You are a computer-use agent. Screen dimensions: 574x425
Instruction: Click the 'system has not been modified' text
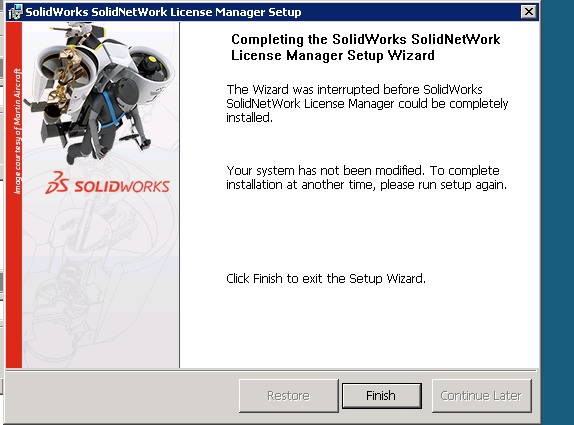pyautogui.click(x=366, y=178)
